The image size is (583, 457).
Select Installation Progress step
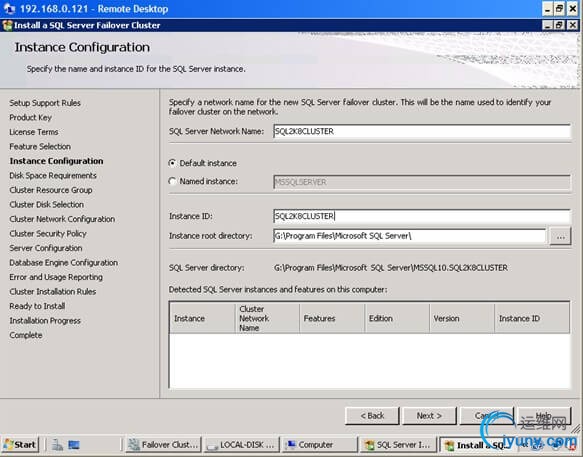coord(45,321)
